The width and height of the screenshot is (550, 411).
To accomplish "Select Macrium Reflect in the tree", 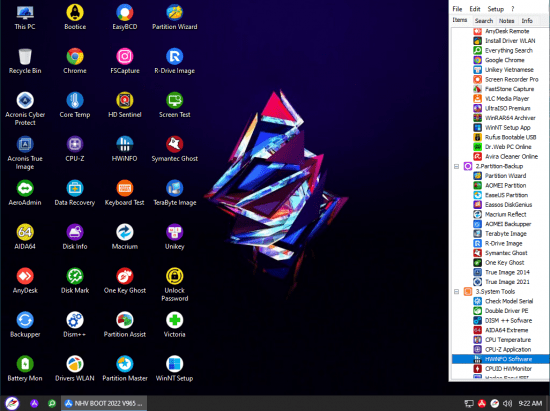I will coord(500,214).
